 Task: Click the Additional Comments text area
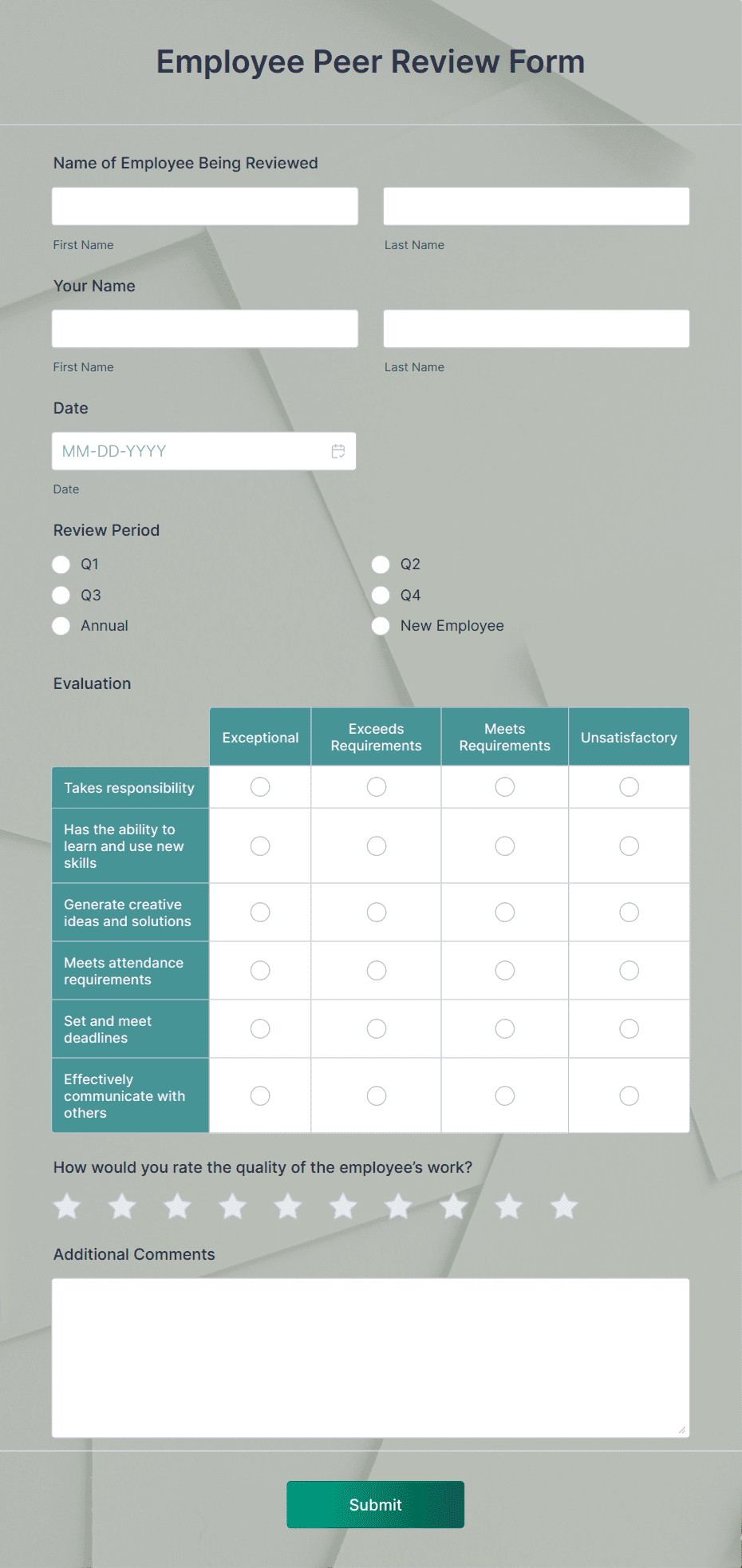coord(370,1357)
